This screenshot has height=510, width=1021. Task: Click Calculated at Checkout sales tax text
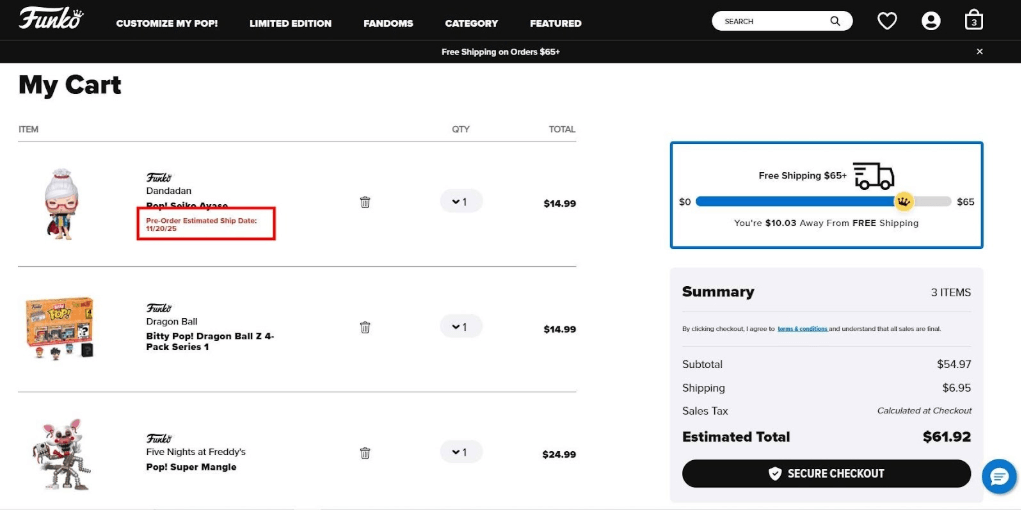tap(924, 411)
